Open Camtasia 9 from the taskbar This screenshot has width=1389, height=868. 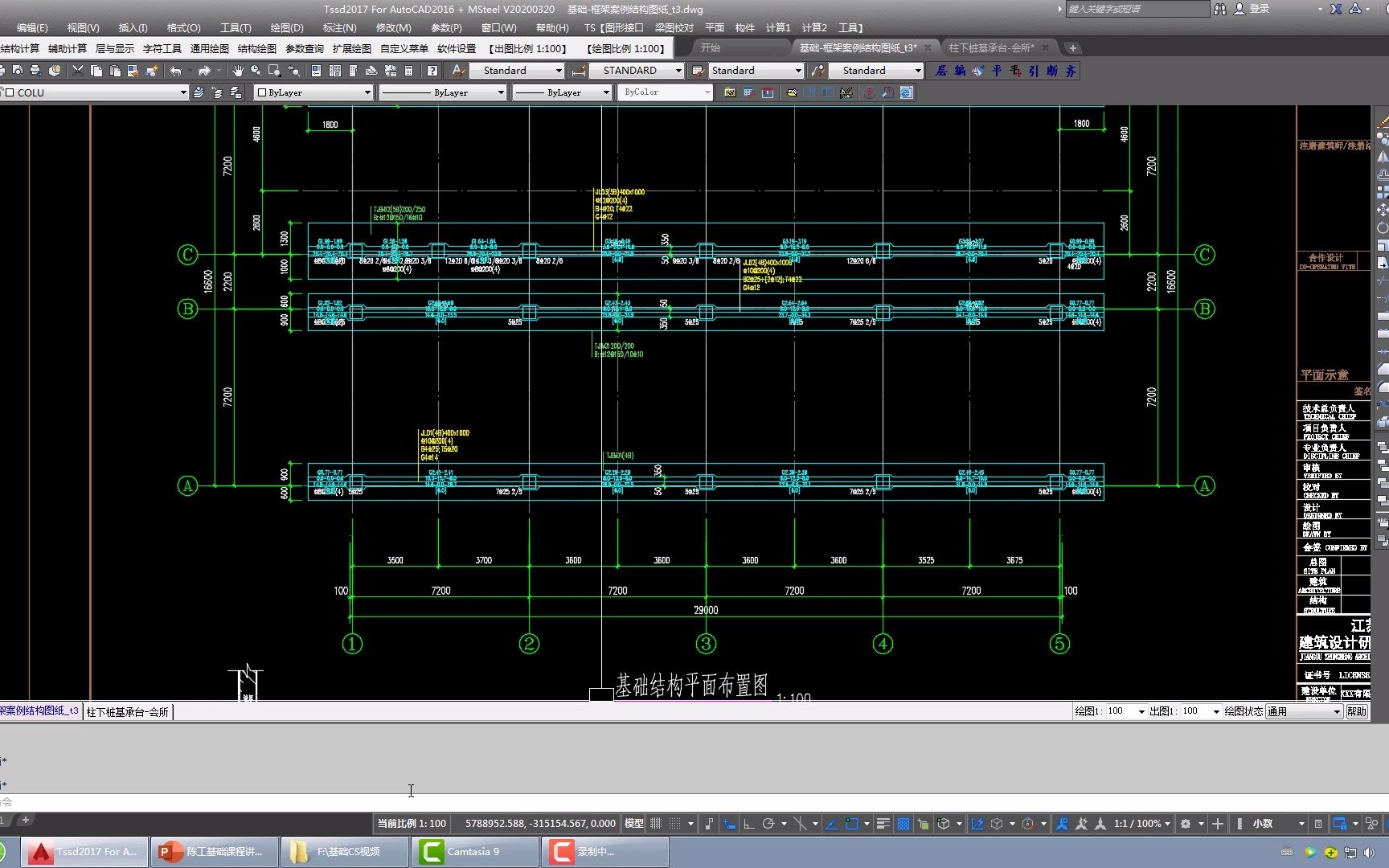click(474, 852)
